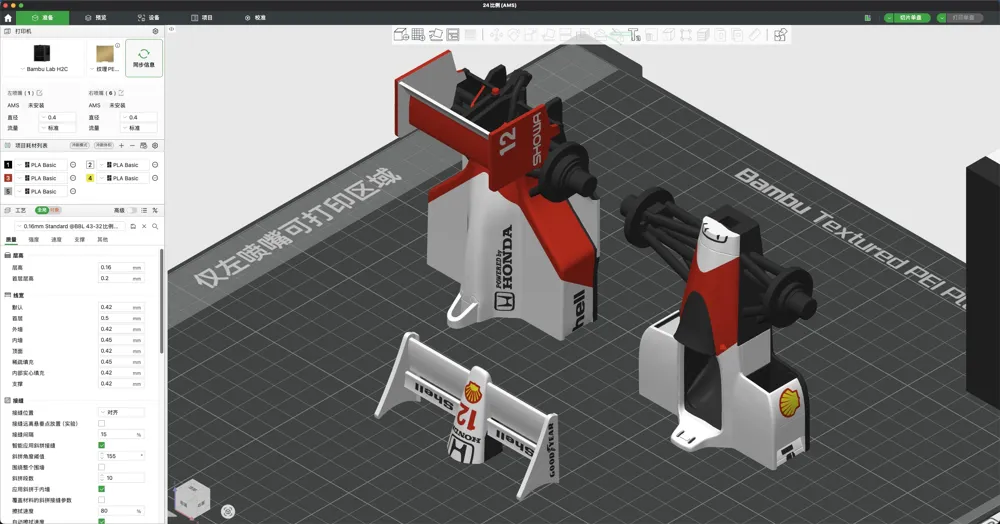
Task: Open right nozzle diameter 0.4 dropdown
Action: pos(138,117)
